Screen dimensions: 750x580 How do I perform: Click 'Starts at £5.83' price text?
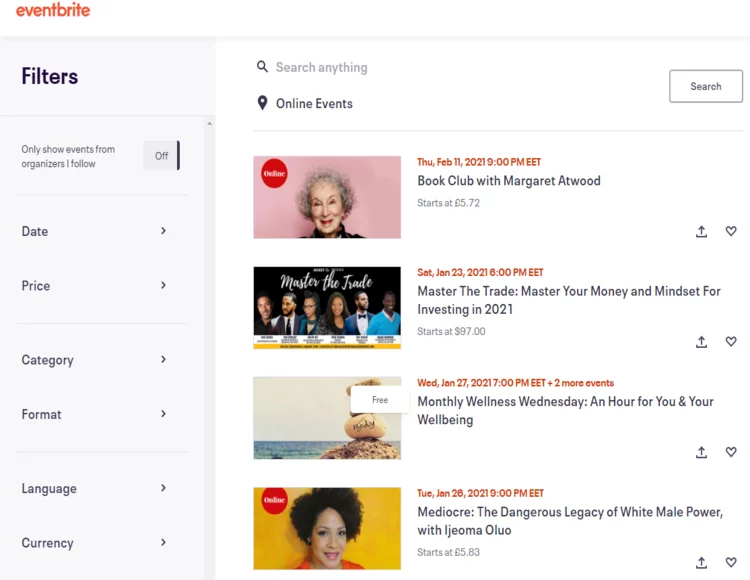tap(448, 552)
